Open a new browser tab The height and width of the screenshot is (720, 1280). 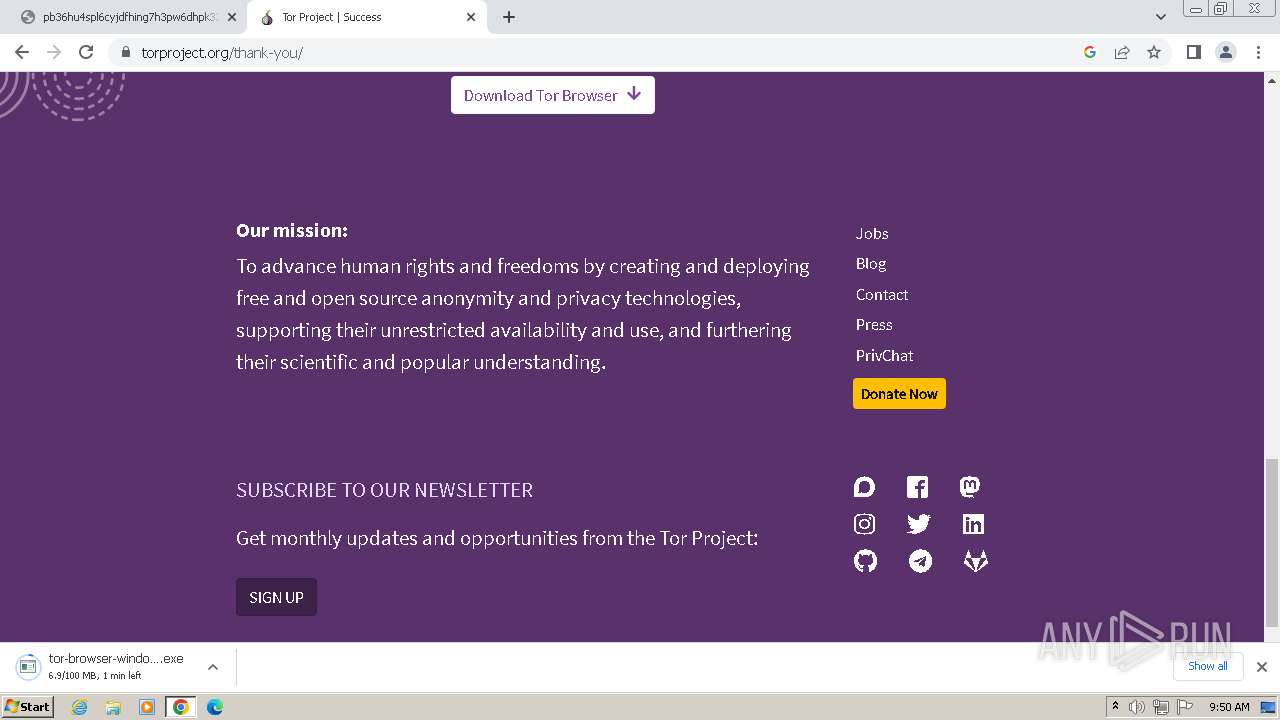[509, 17]
